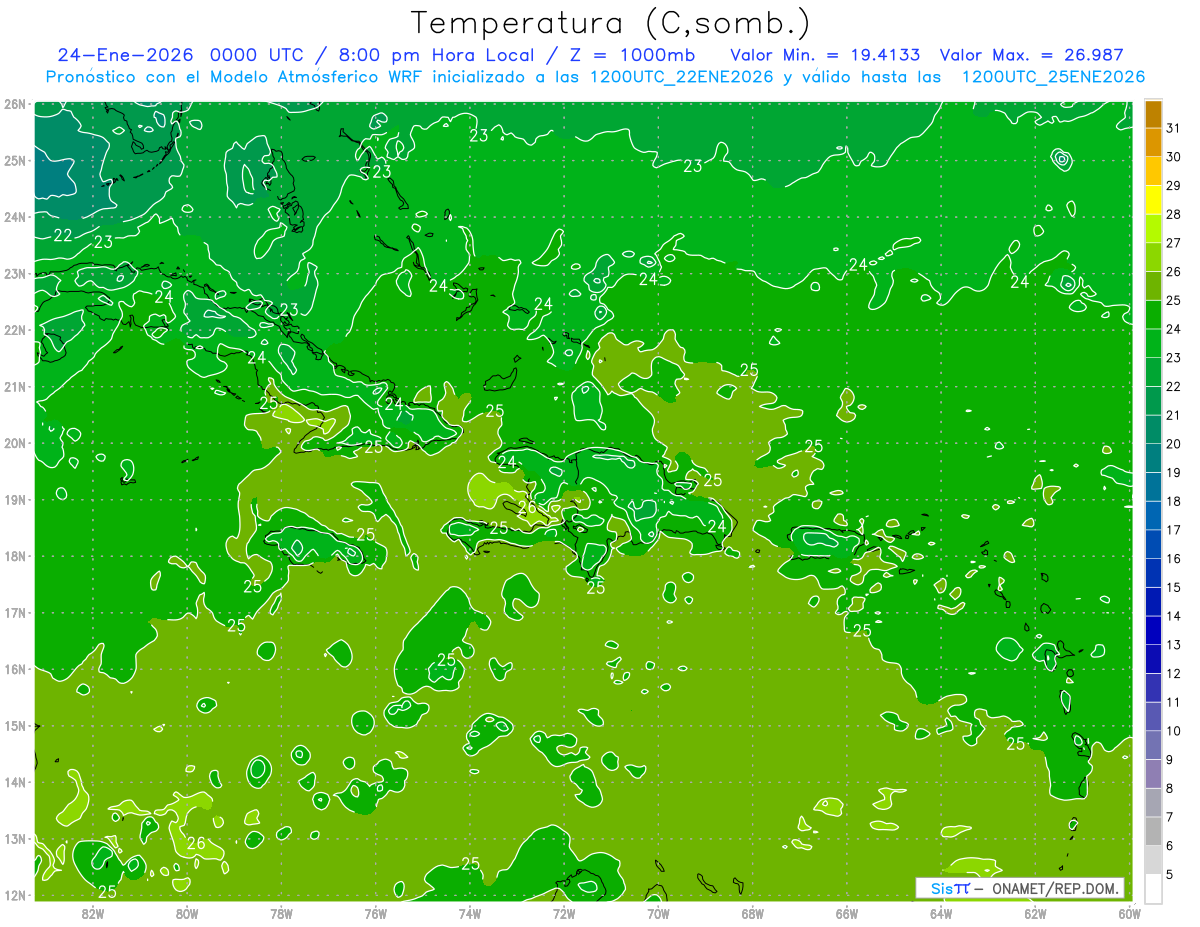Screen dimensions: 1200x927
Task: Click the pressure level 'Z = 1000mb'
Action: (x=634, y=55)
